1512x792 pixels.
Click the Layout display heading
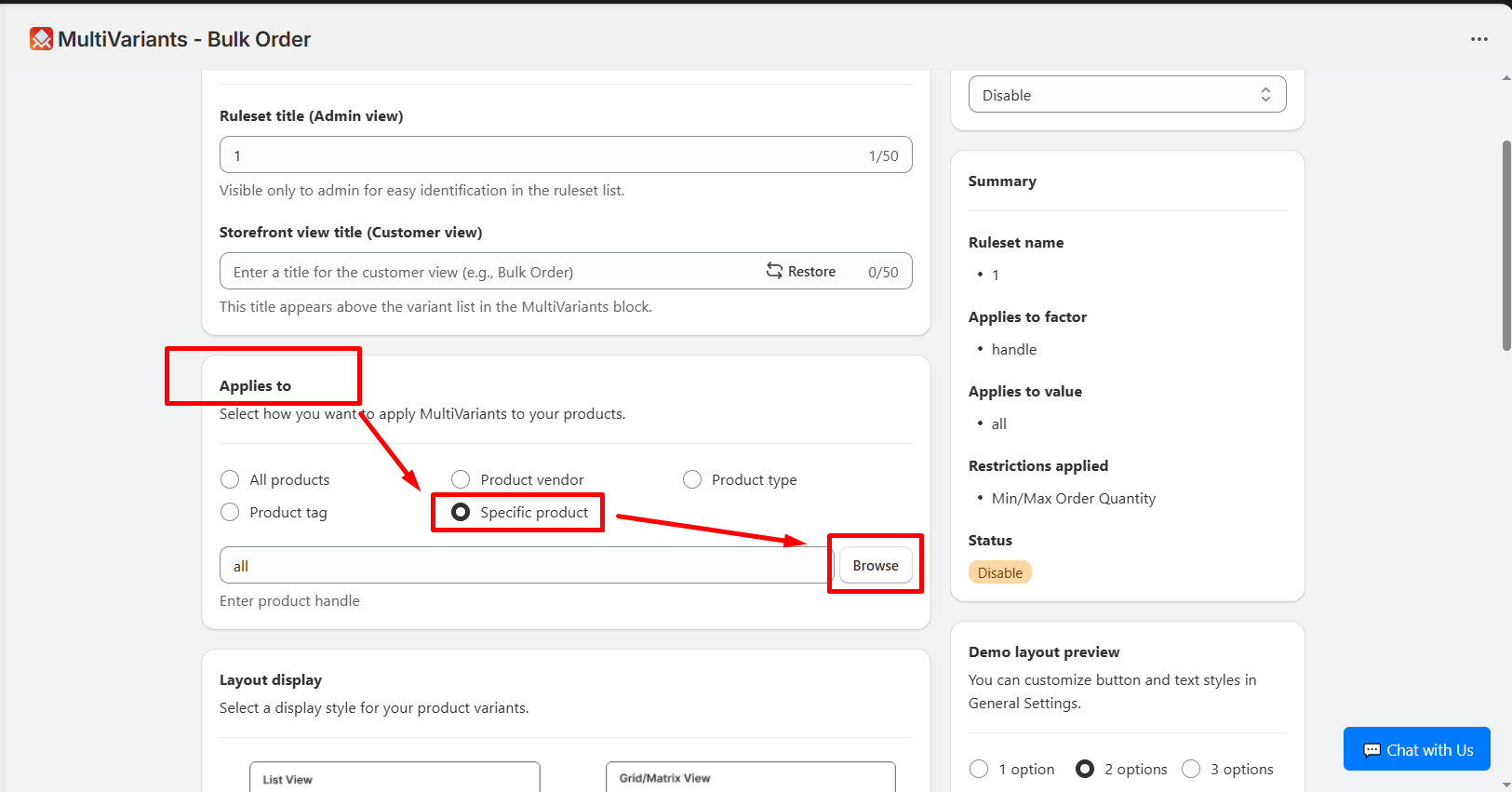click(x=271, y=679)
